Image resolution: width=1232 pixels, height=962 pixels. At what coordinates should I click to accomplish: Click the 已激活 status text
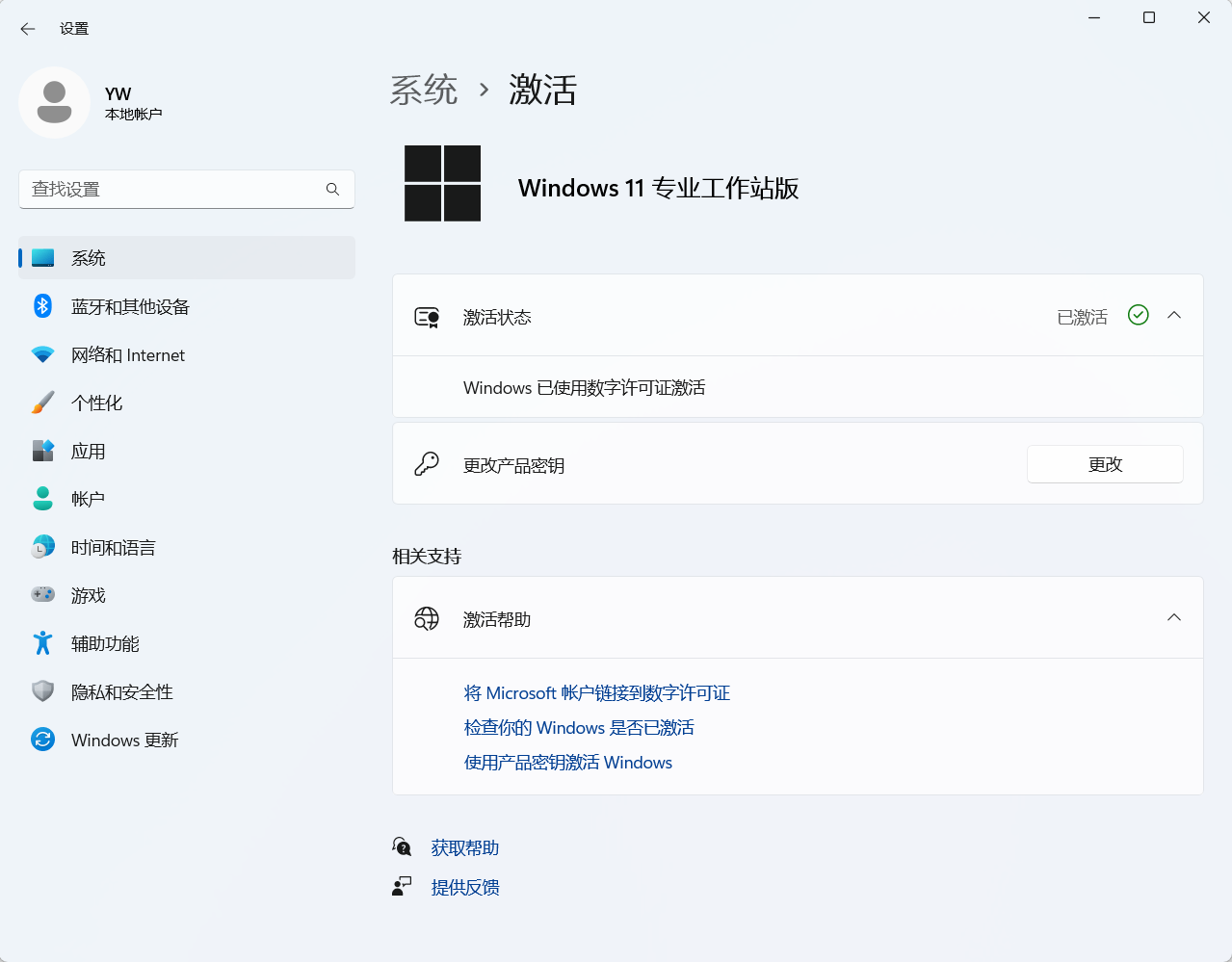[x=1083, y=317]
